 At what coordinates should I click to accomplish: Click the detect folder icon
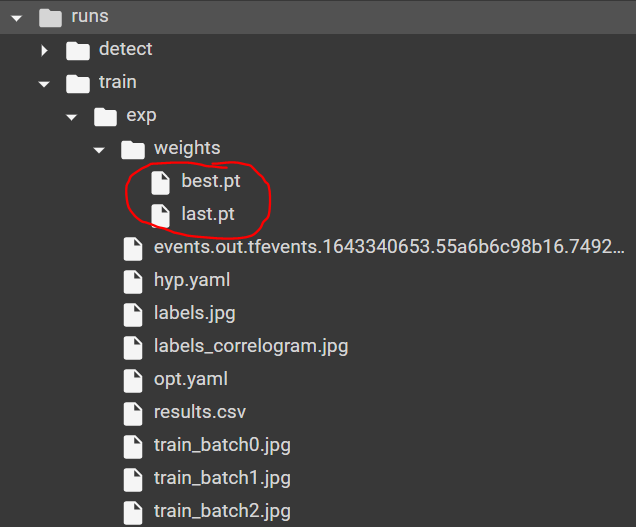click(x=78, y=49)
